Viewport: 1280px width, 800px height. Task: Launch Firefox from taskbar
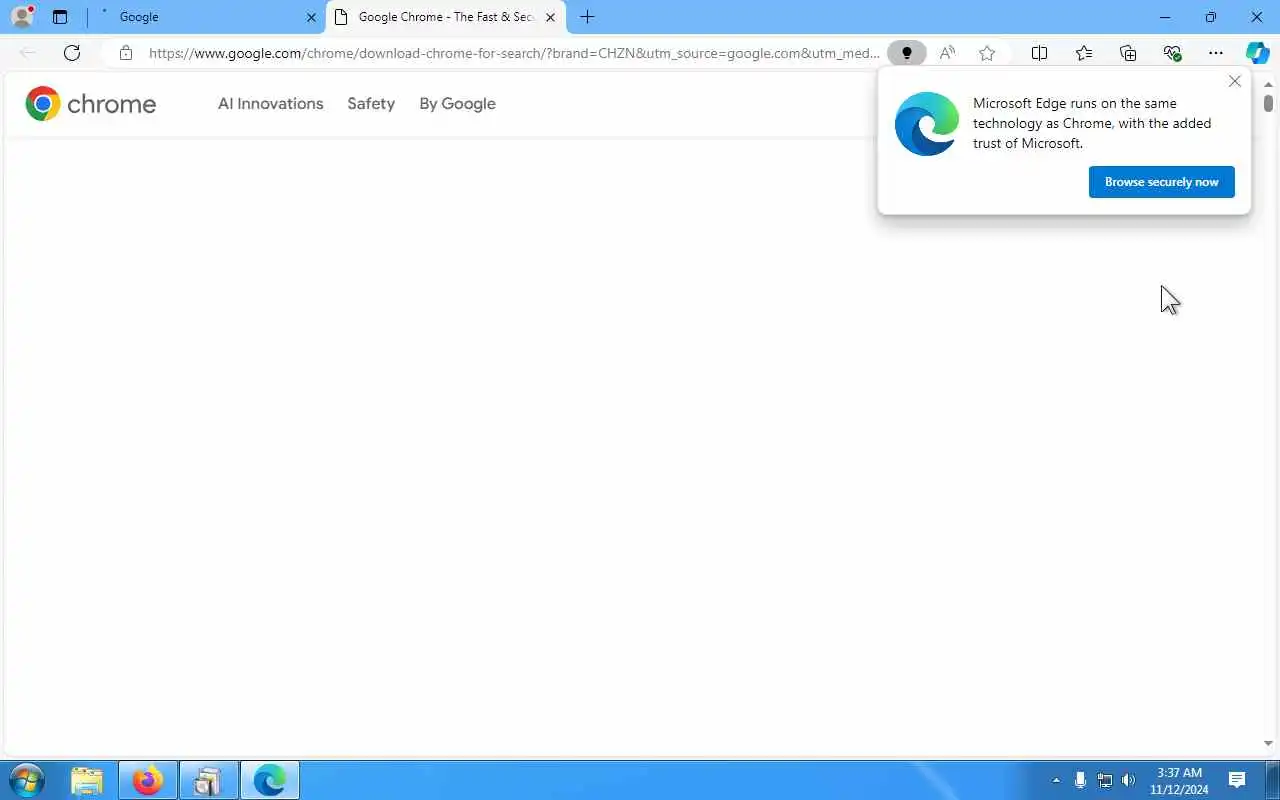(148, 780)
